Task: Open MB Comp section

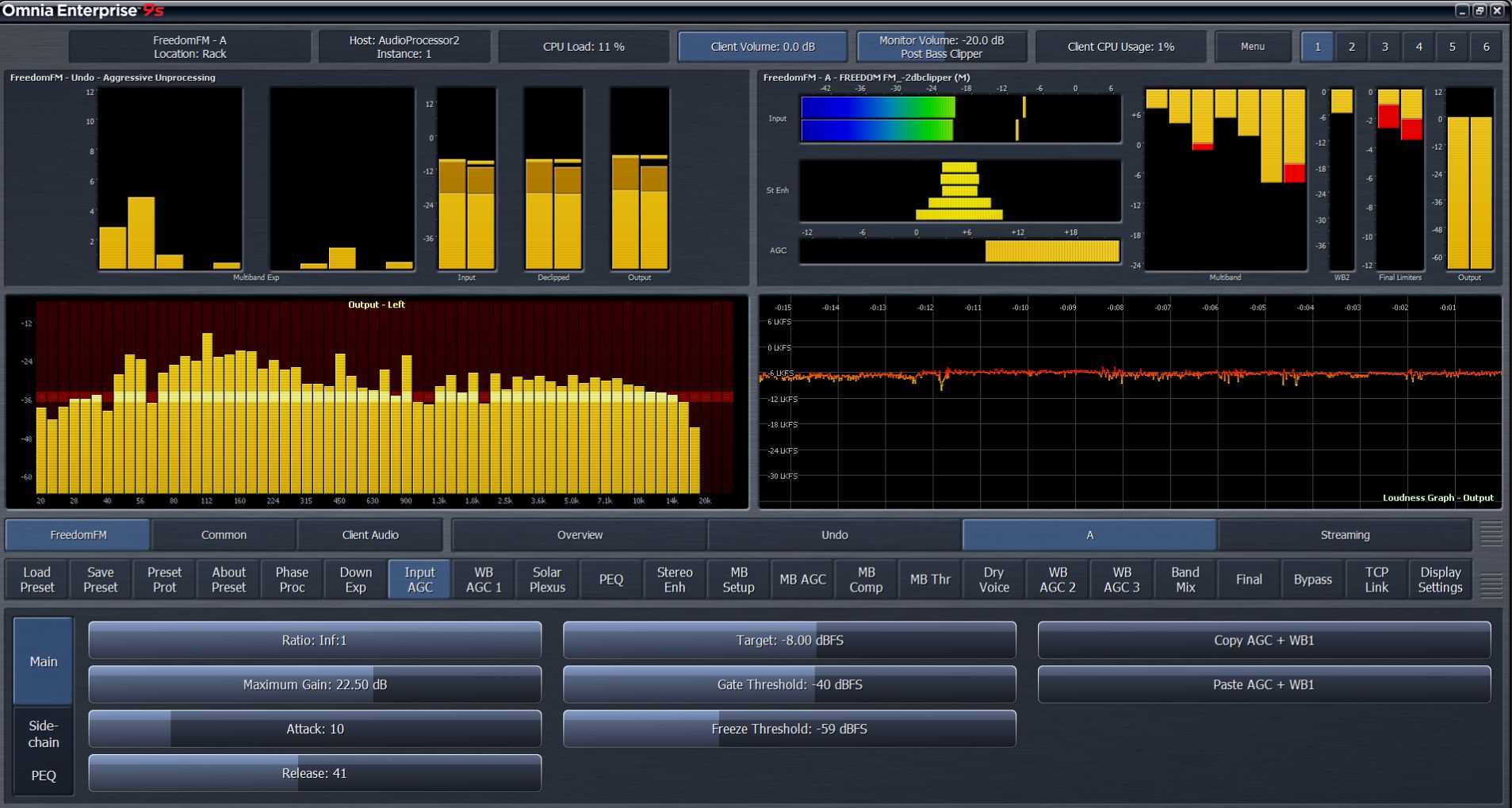Action: click(866, 580)
